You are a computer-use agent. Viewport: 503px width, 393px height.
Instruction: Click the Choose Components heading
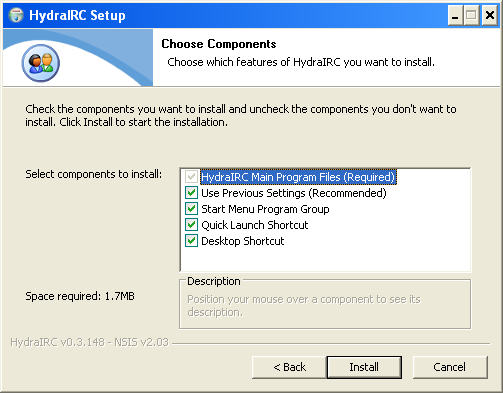tap(219, 44)
